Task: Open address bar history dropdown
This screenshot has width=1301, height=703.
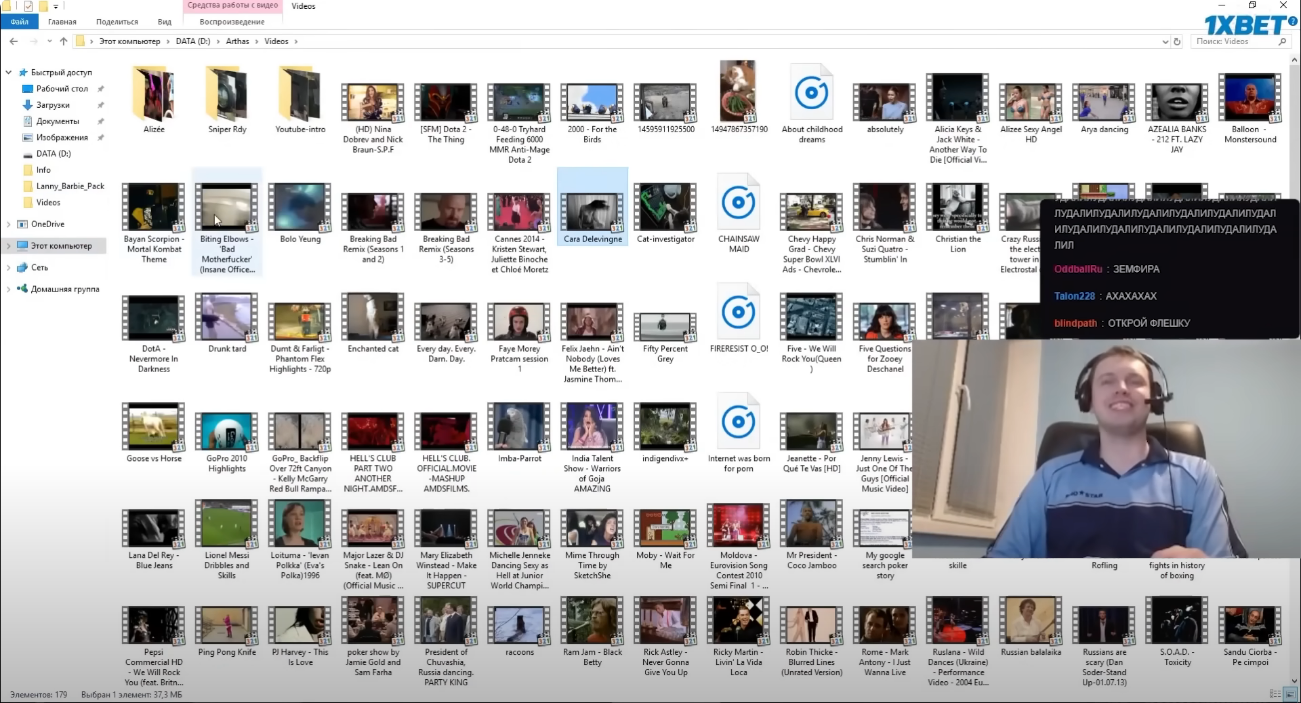Action: pos(1164,41)
